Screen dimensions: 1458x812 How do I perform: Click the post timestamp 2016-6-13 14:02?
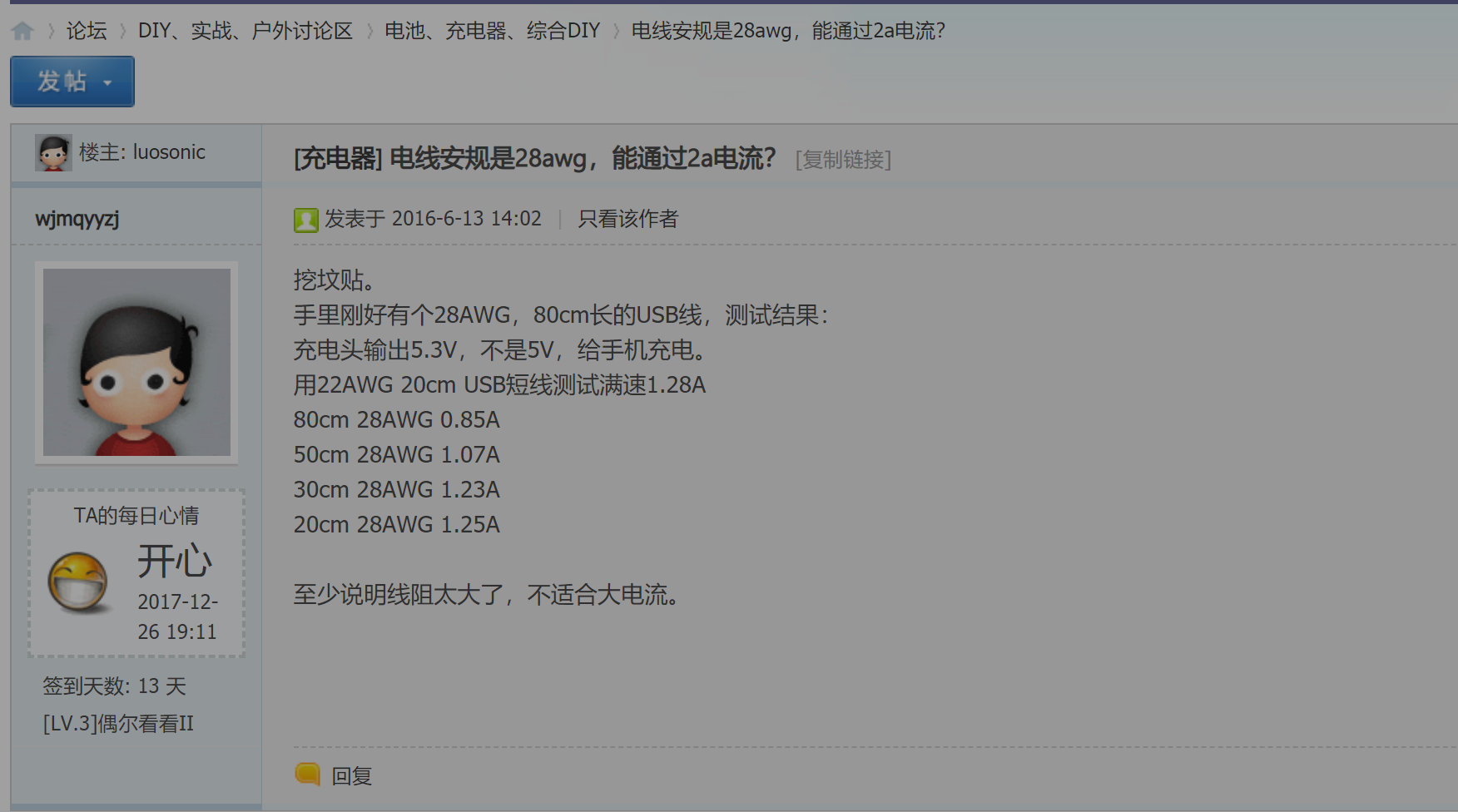[467, 219]
